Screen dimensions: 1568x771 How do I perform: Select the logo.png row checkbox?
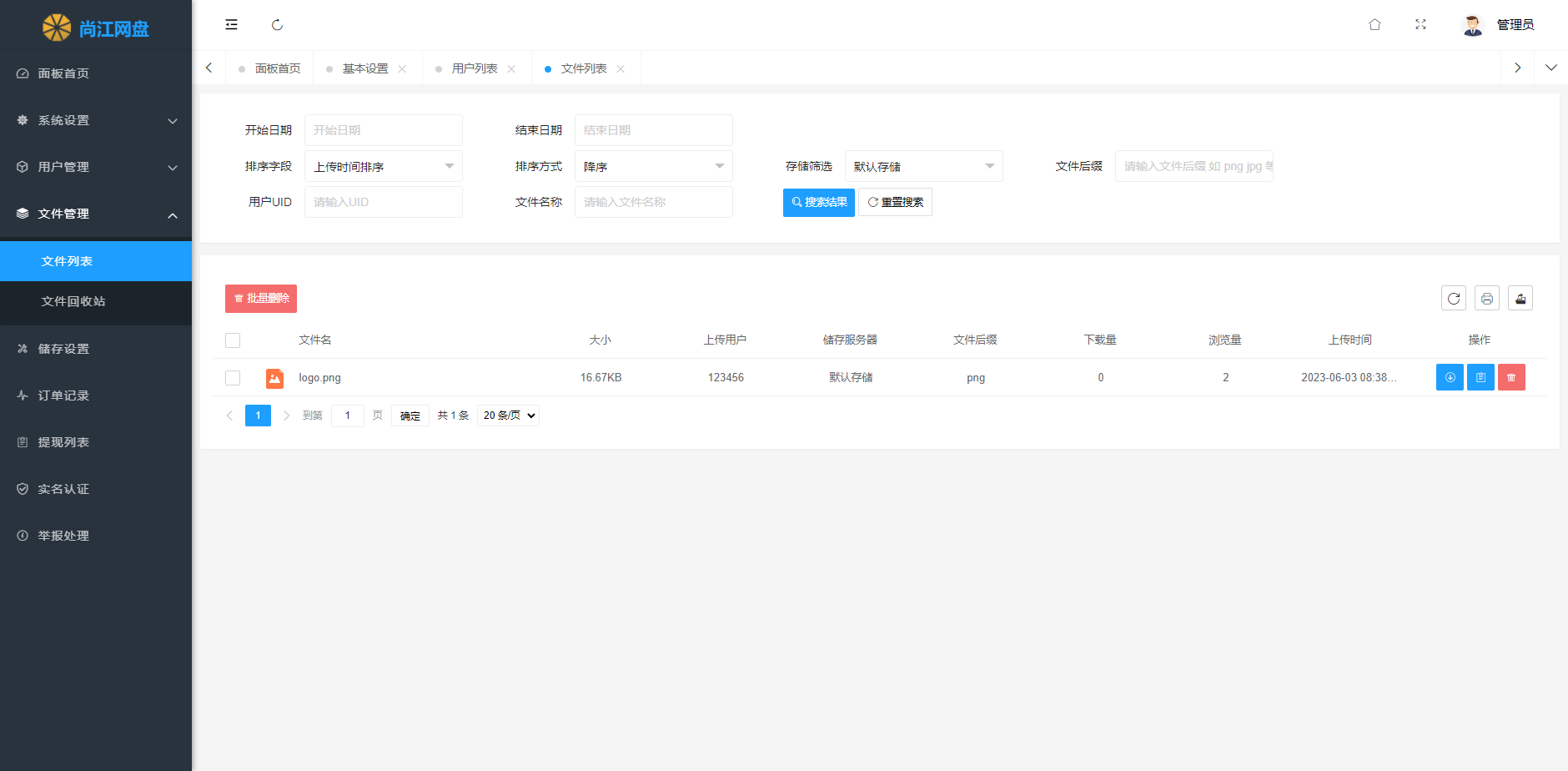[233, 378]
